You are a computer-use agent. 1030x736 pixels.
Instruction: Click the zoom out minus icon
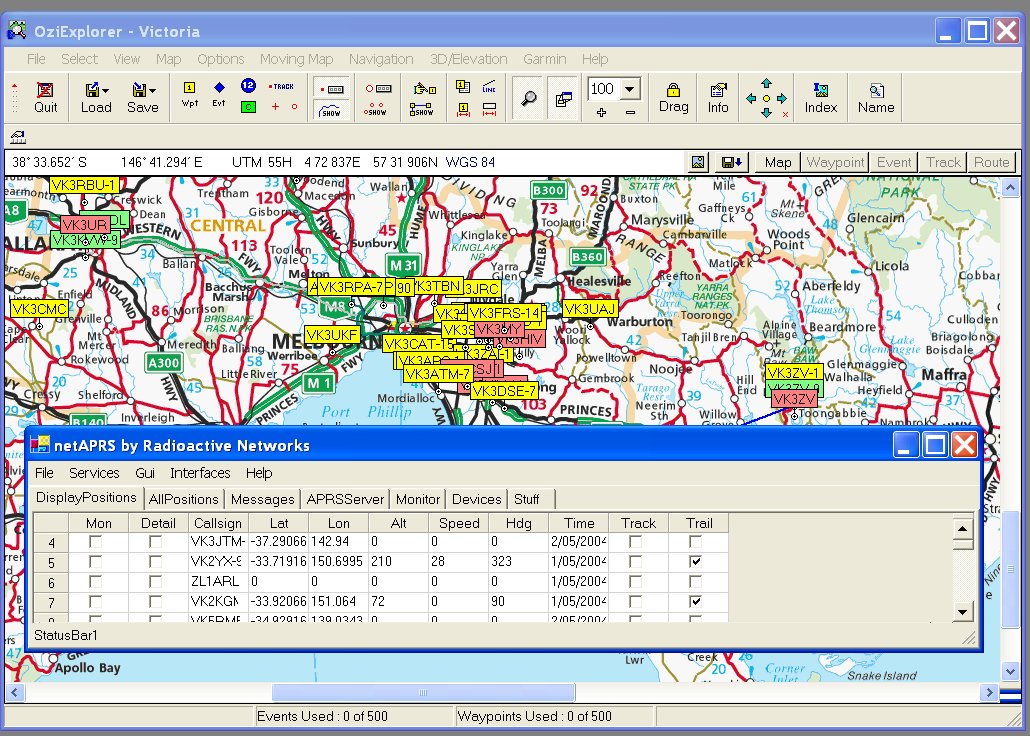pos(631,113)
